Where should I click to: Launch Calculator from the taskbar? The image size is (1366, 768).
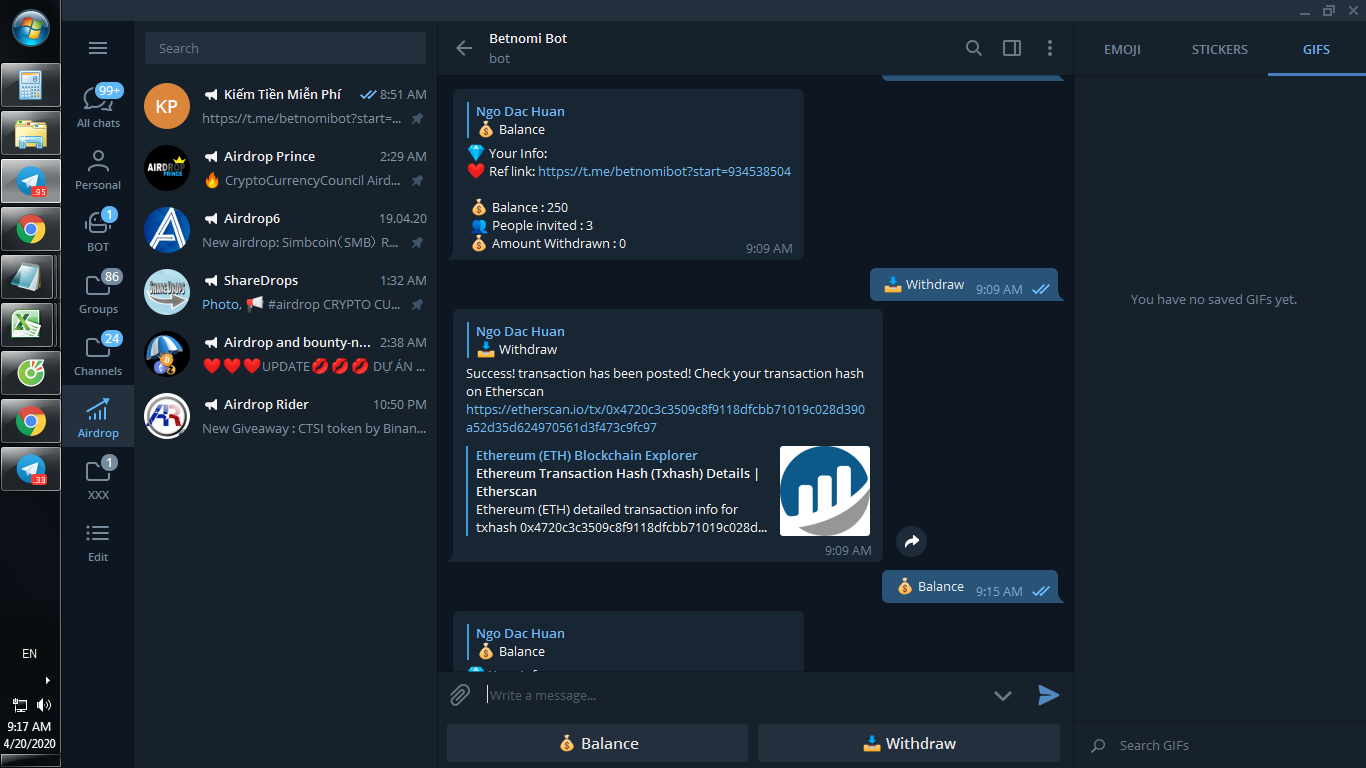coord(30,85)
